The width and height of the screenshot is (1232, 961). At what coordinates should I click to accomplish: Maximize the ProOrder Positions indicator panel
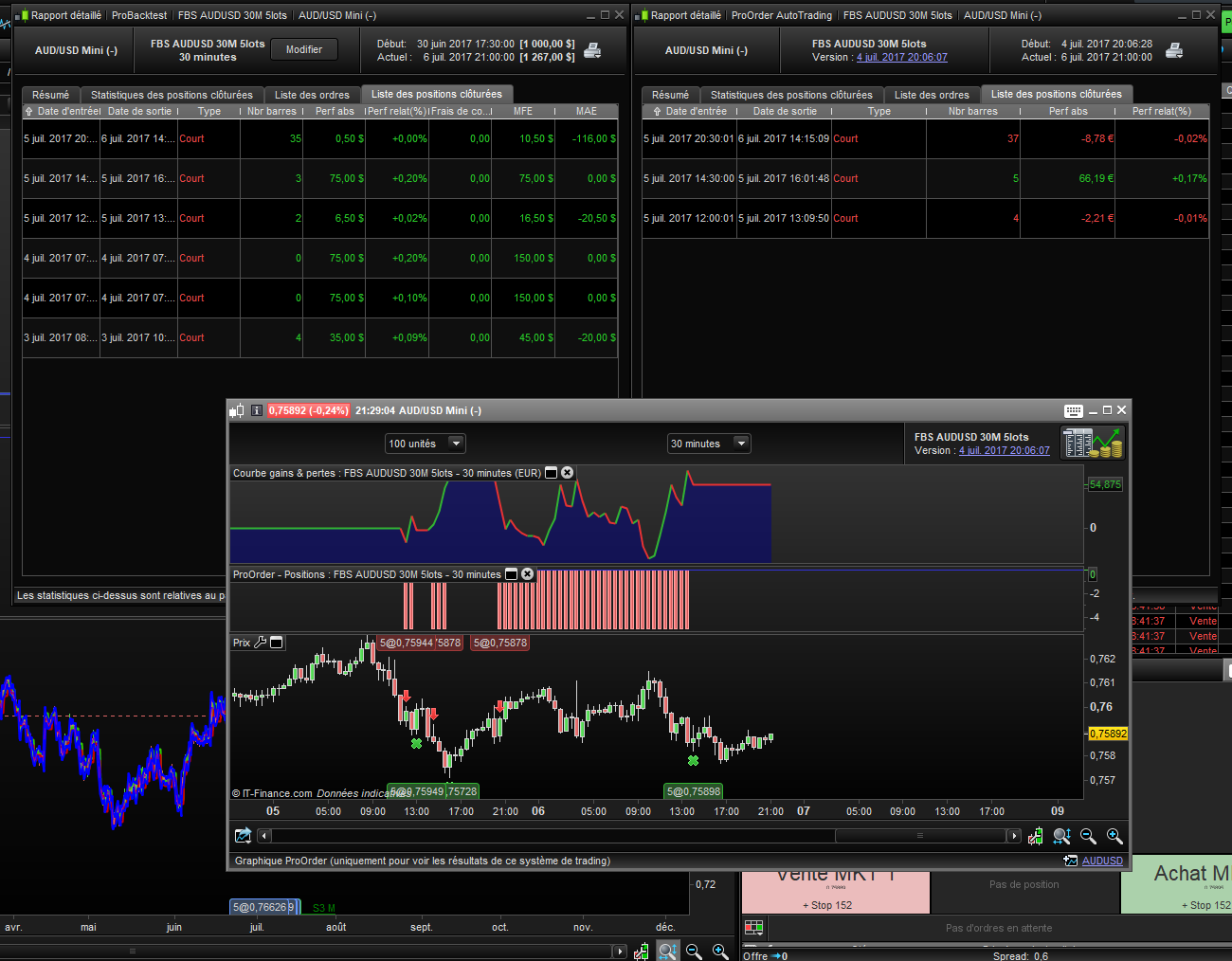click(512, 574)
